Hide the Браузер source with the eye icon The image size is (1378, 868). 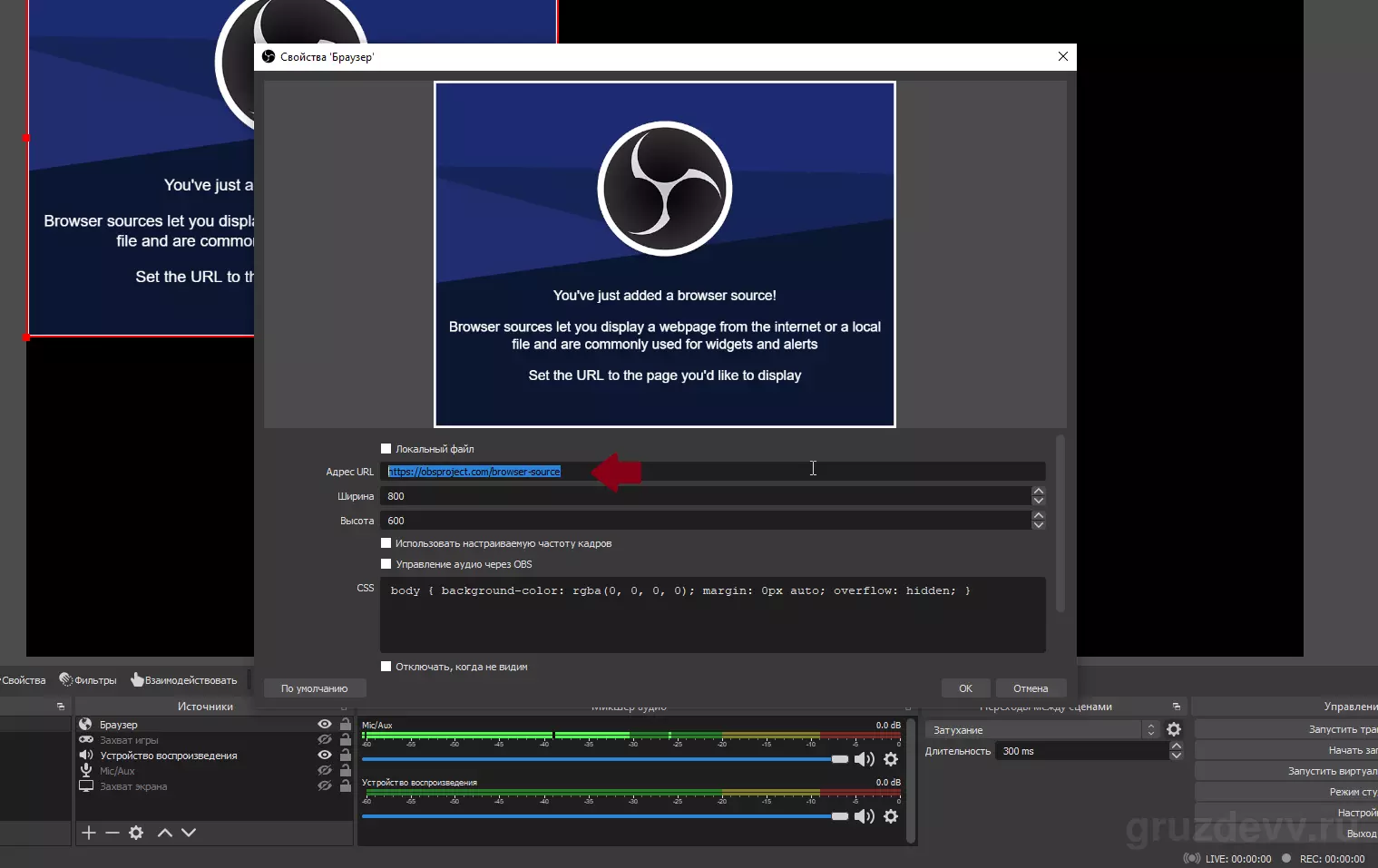point(324,724)
